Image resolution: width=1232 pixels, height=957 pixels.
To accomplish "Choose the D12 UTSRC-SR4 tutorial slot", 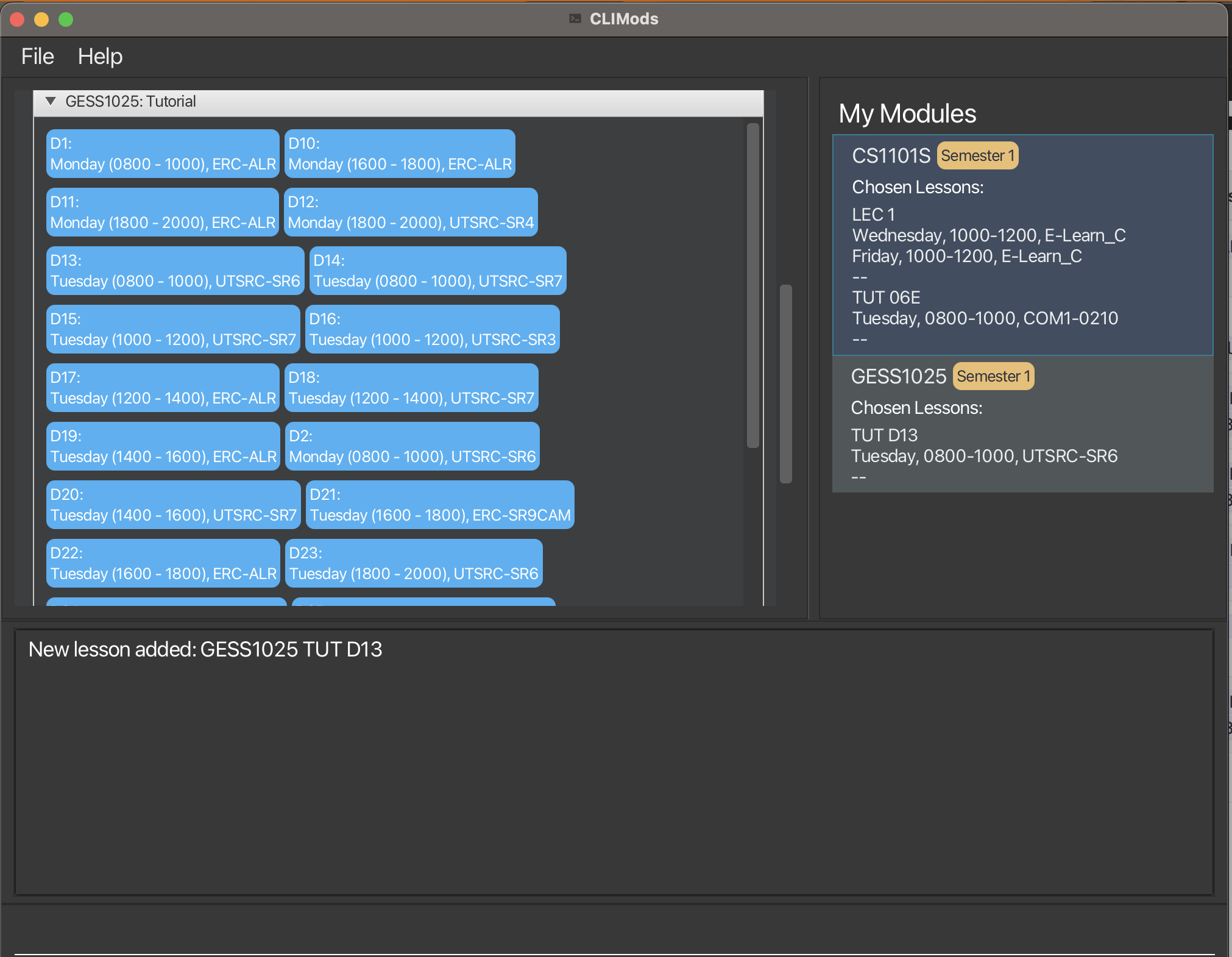I will coord(411,212).
